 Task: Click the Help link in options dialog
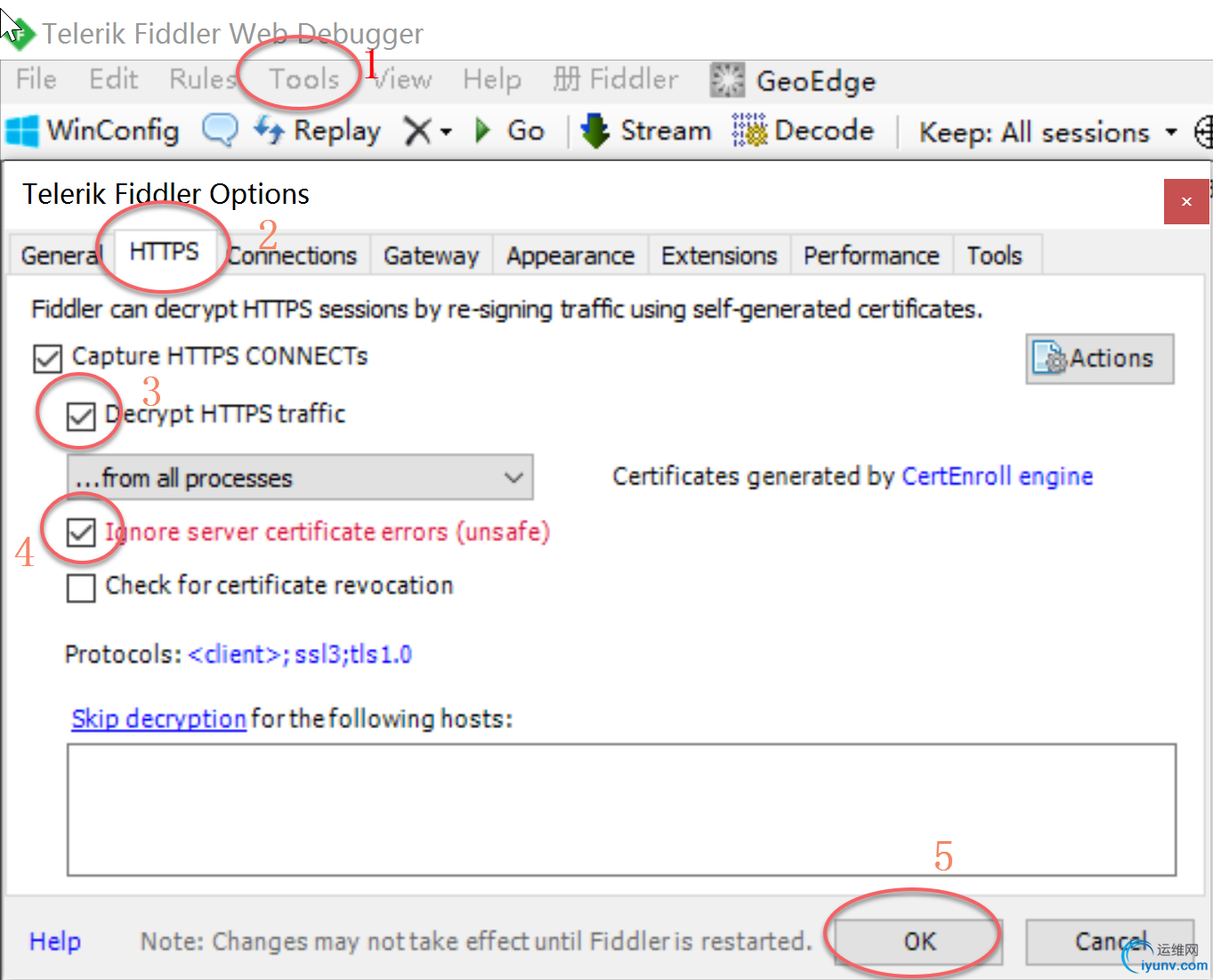(x=55, y=941)
